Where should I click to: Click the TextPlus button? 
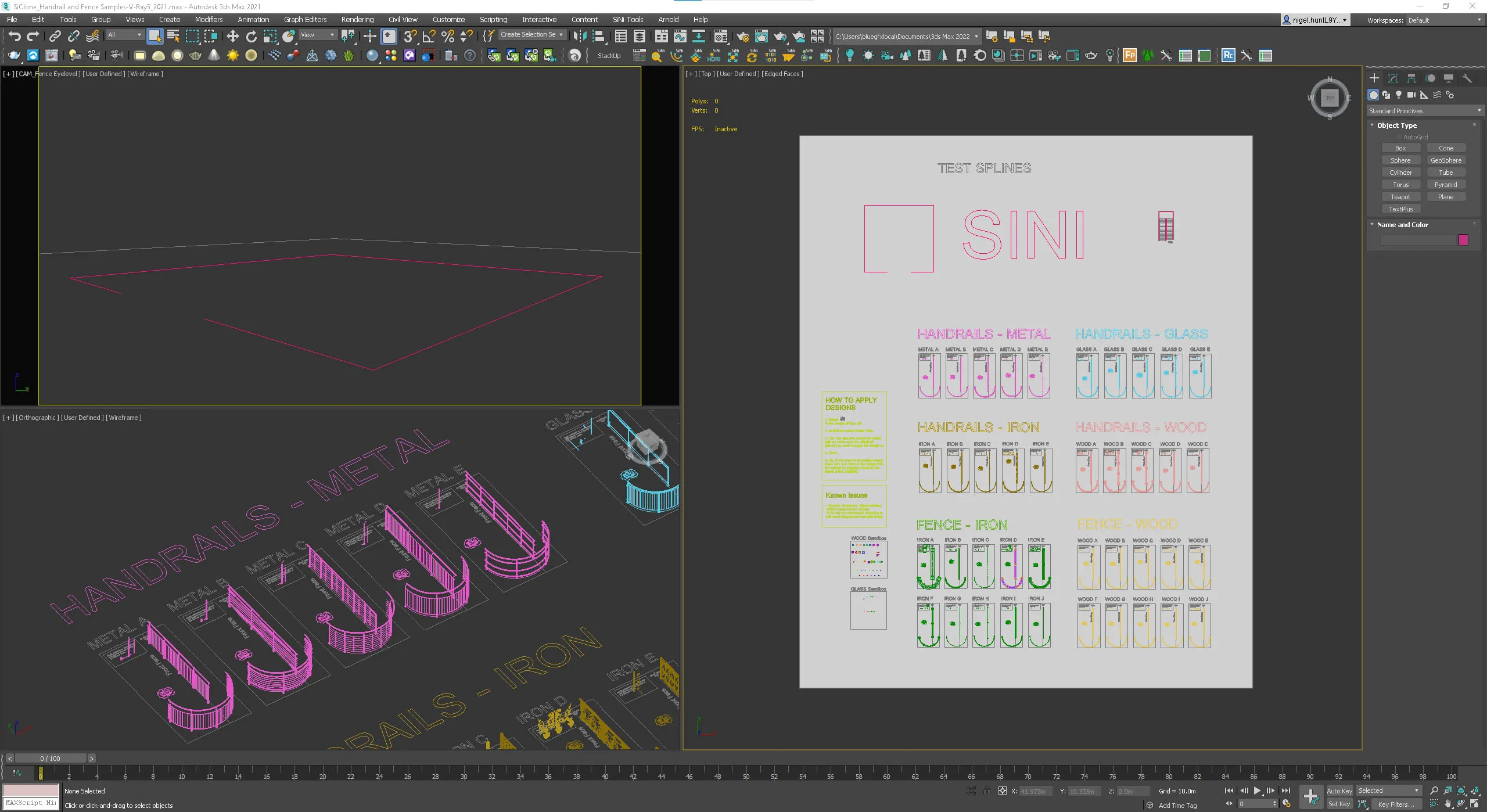(1400, 209)
